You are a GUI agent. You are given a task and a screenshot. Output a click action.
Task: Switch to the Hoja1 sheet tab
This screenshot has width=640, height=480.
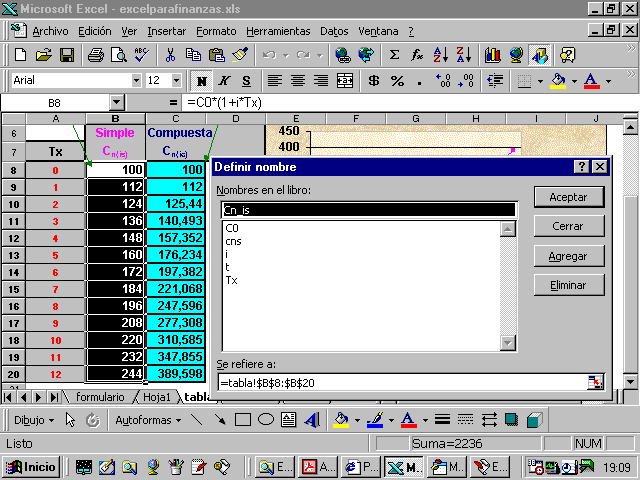pyautogui.click(x=157, y=397)
